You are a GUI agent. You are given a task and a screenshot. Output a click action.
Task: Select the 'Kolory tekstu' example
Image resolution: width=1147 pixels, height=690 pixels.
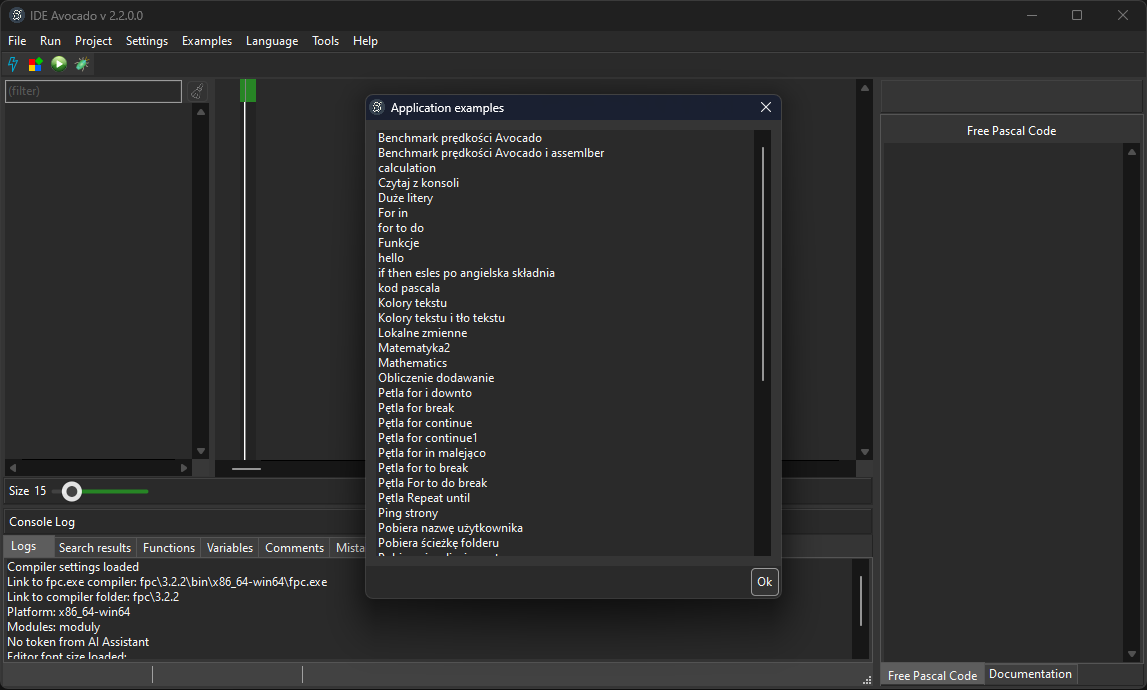coord(413,303)
